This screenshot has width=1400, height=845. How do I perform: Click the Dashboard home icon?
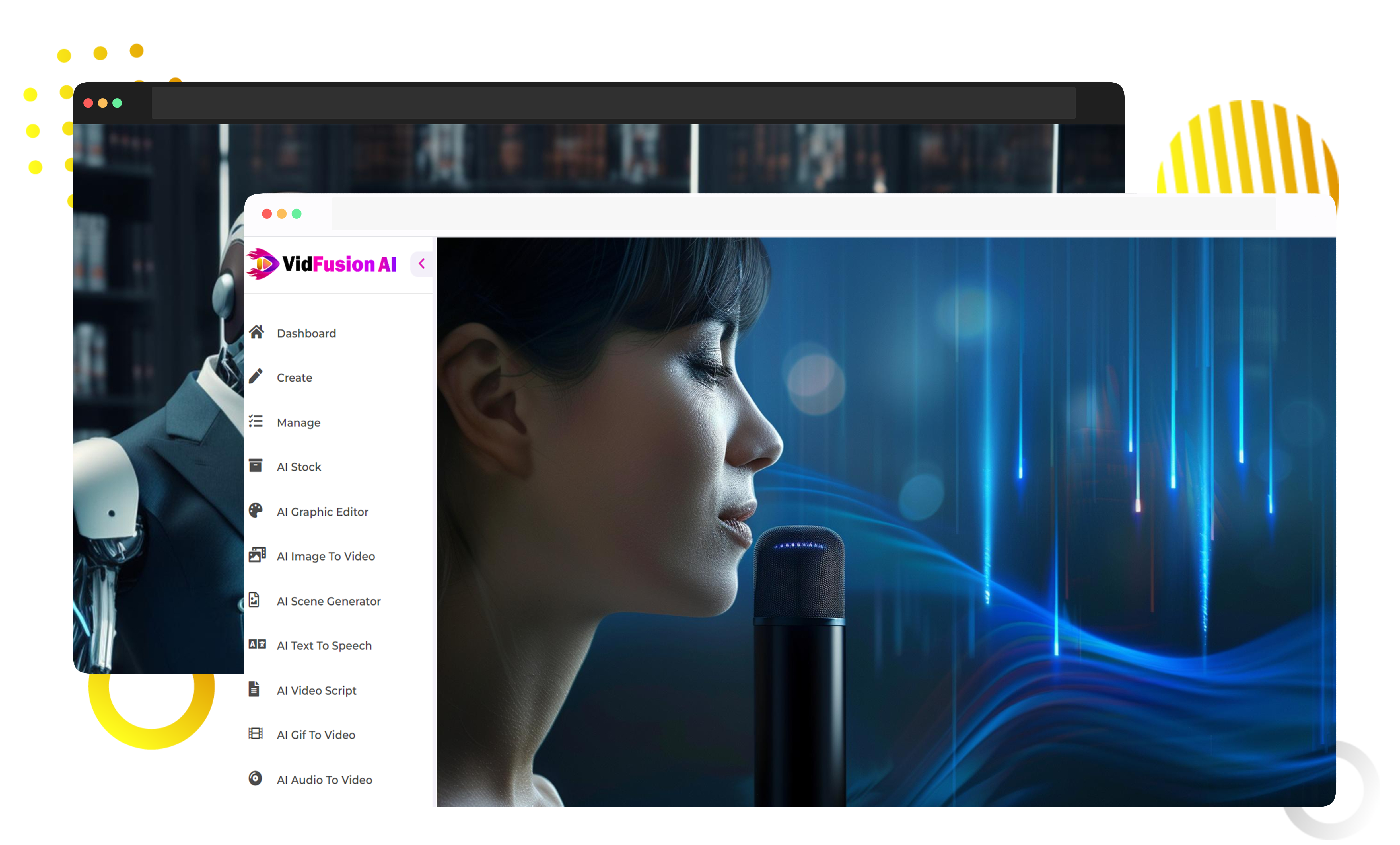256,332
